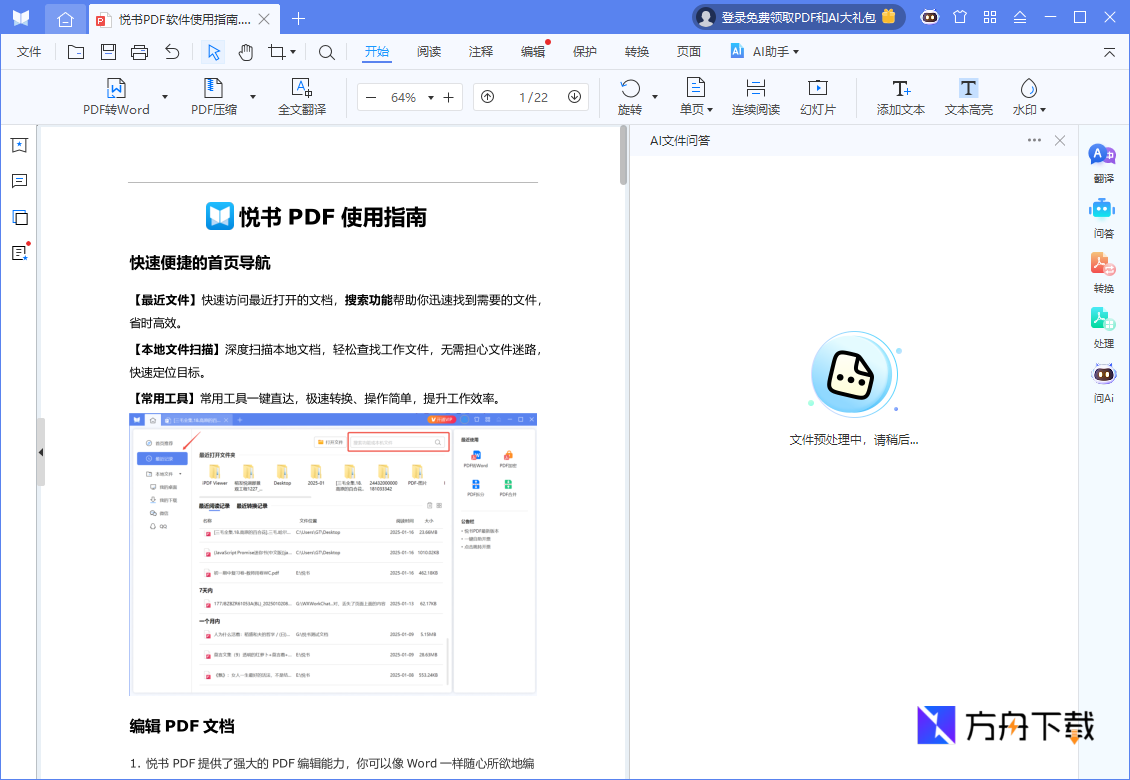The image size is (1130, 780).
Task: Start 幻灯片 slideshow mode
Action: [819, 97]
